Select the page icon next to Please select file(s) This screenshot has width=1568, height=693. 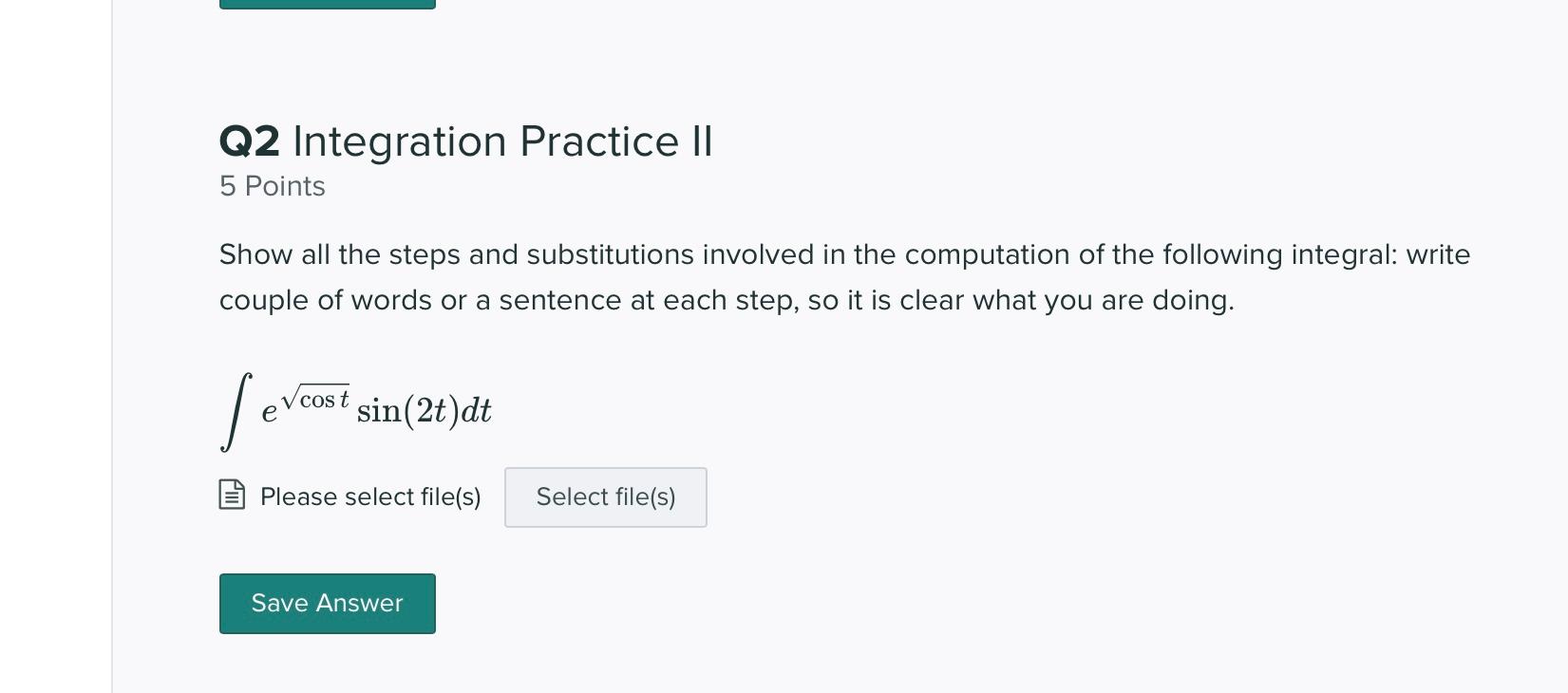point(231,495)
